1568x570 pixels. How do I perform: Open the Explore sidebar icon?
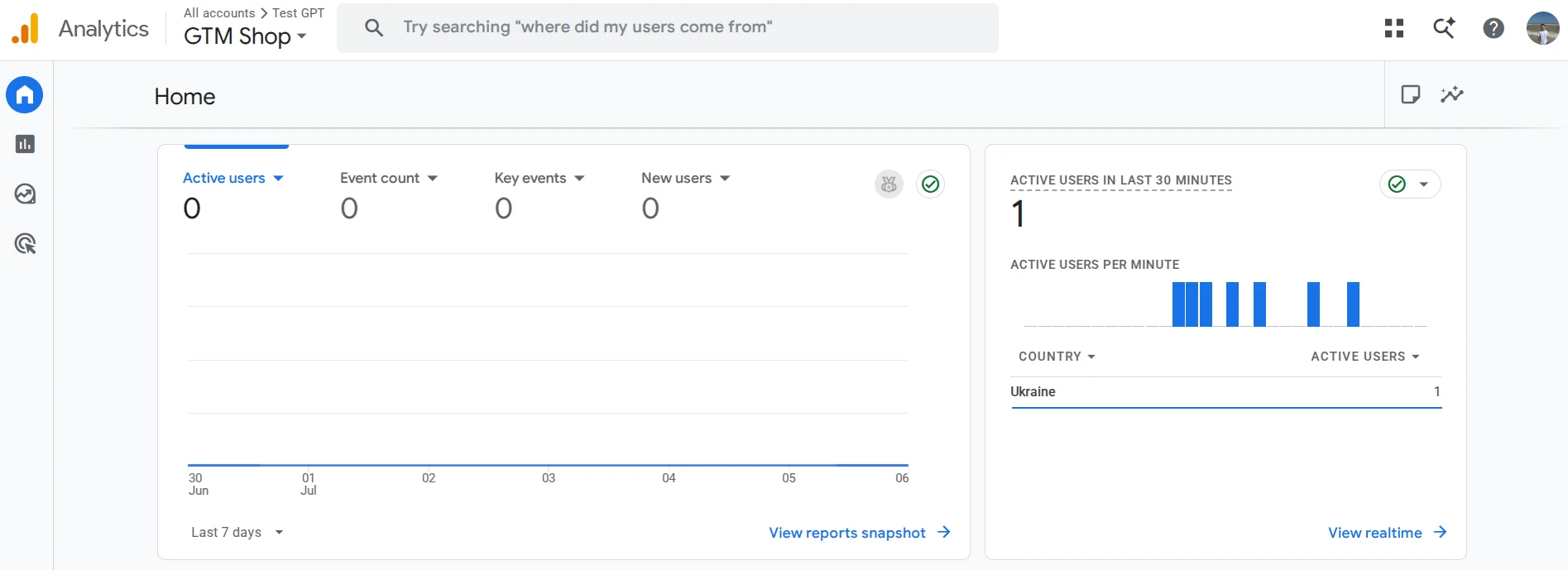(x=25, y=194)
